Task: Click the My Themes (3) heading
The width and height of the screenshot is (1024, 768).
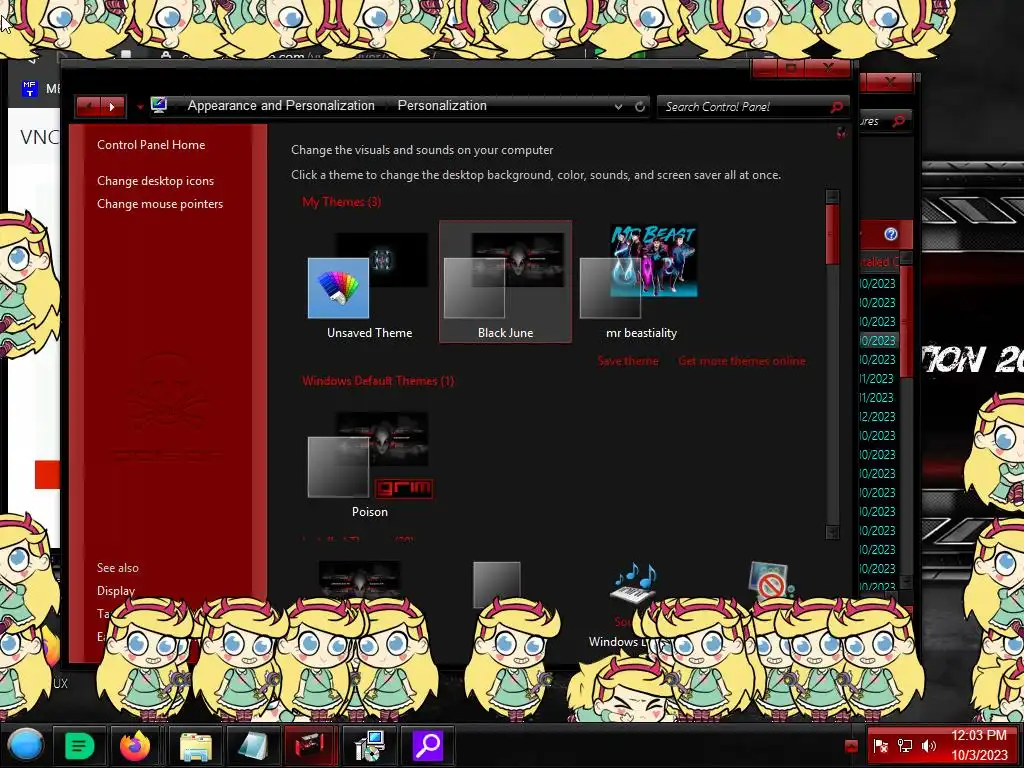Action: pos(342,202)
